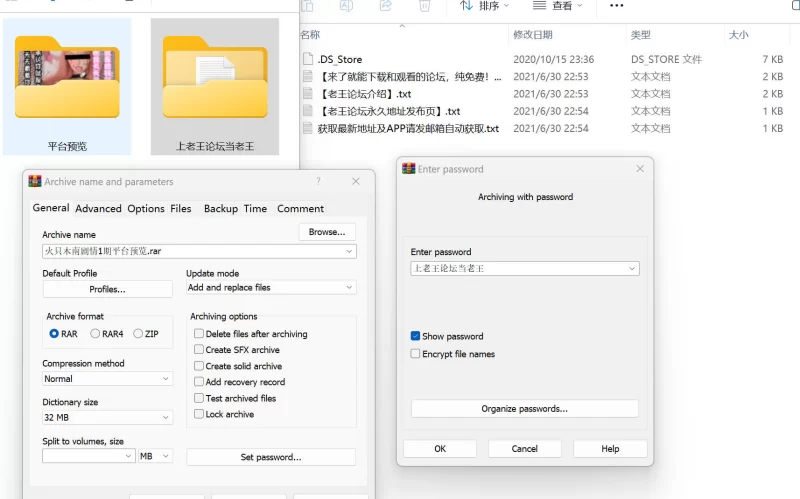The height and width of the screenshot is (499, 800).
Task: Open the 排序 sort menu
Action: tap(484, 6)
